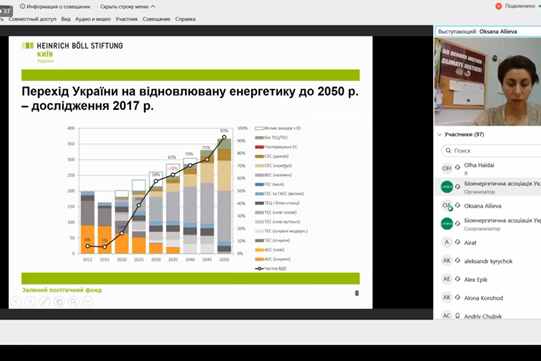Click the info icon beside Информация о совещании
Screen dimensions: 541x361
pos(22,6)
